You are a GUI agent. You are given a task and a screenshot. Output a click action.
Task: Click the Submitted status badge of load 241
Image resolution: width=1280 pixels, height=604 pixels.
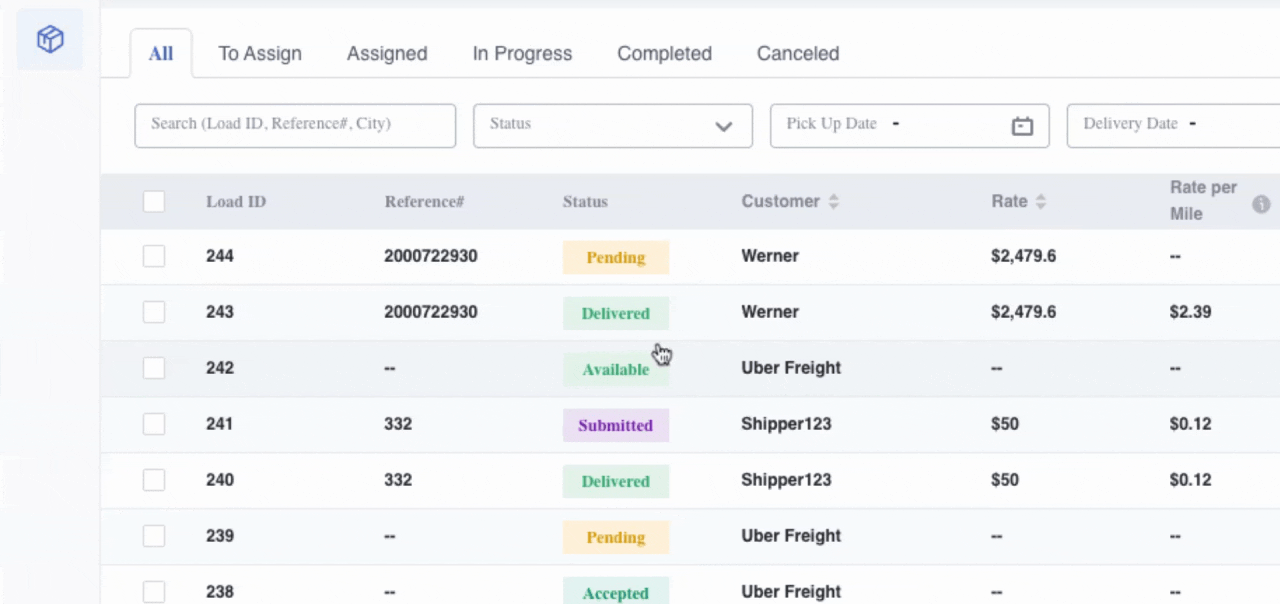point(615,426)
